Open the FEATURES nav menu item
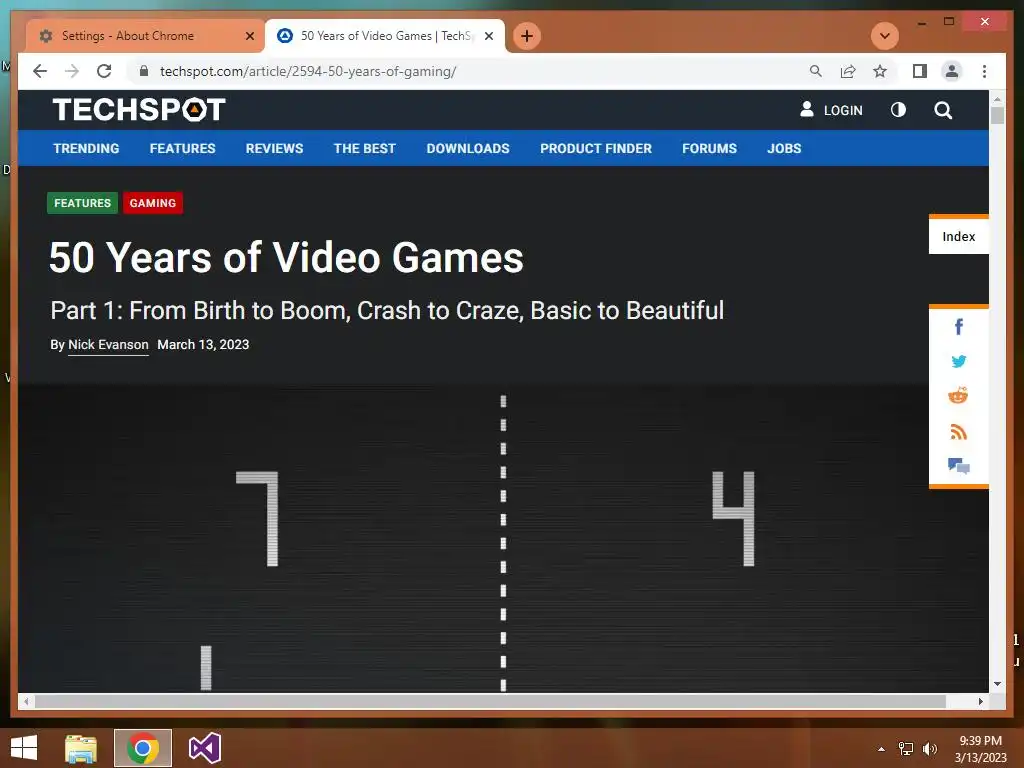This screenshot has width=1024, height=768. [x=182, y=148]
